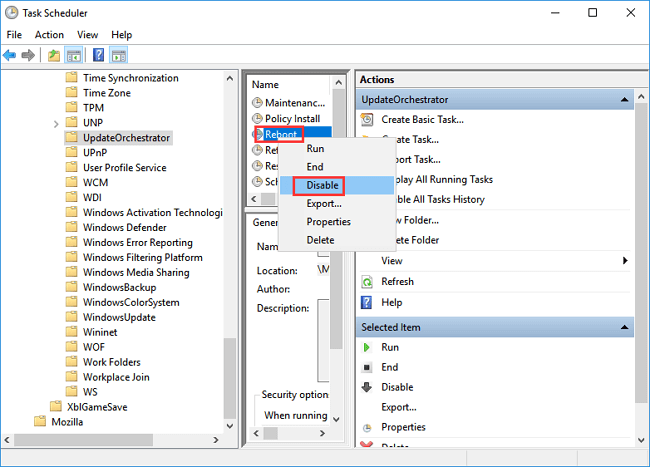Image resolution: width=650 pixels, height=467 pixels.
Task: Toggle the Show/Hide Console Tree icon
Action: click(x=74, y=55)
